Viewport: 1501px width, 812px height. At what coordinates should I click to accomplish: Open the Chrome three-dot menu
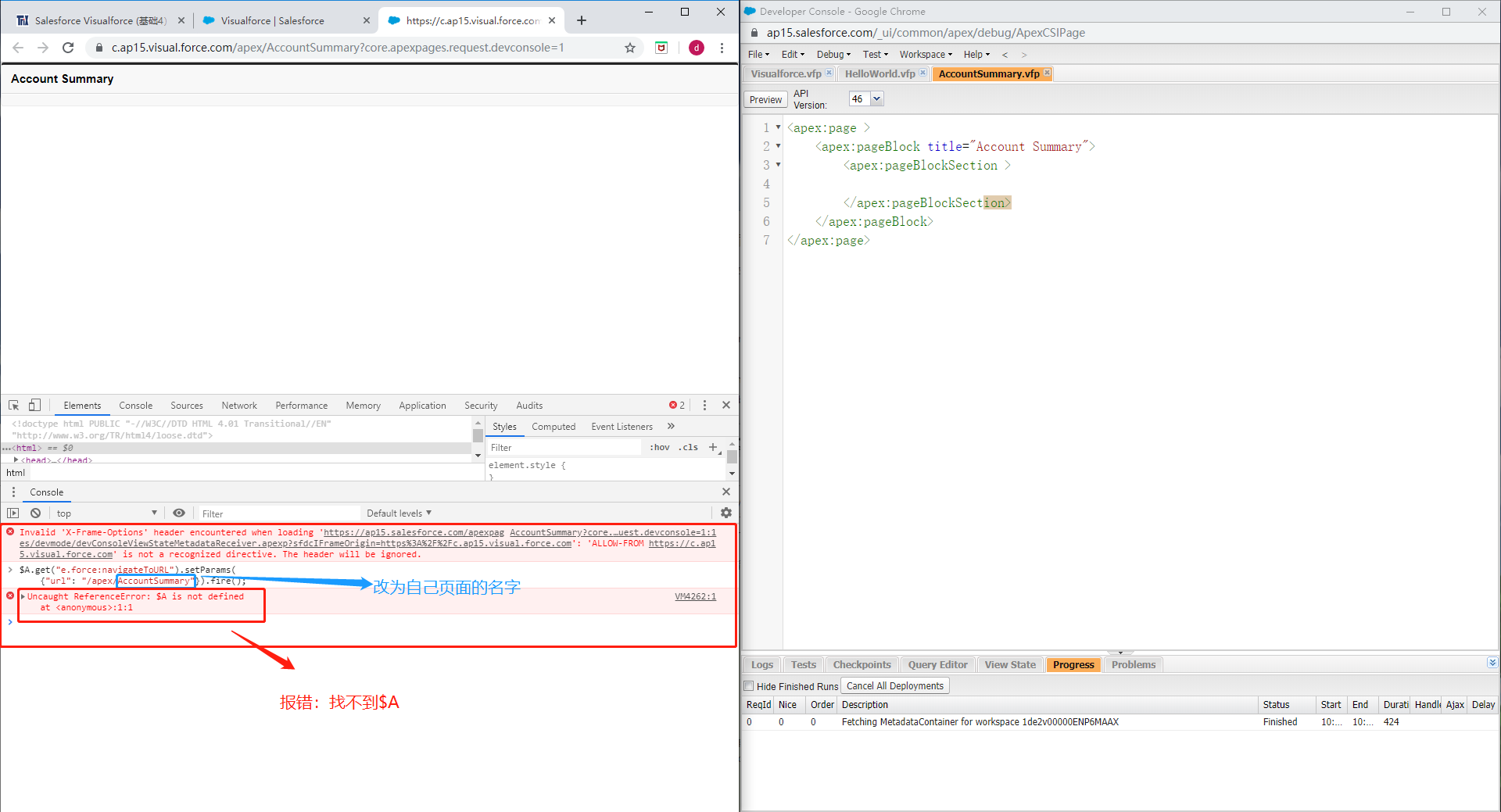(x=722, y=48)
